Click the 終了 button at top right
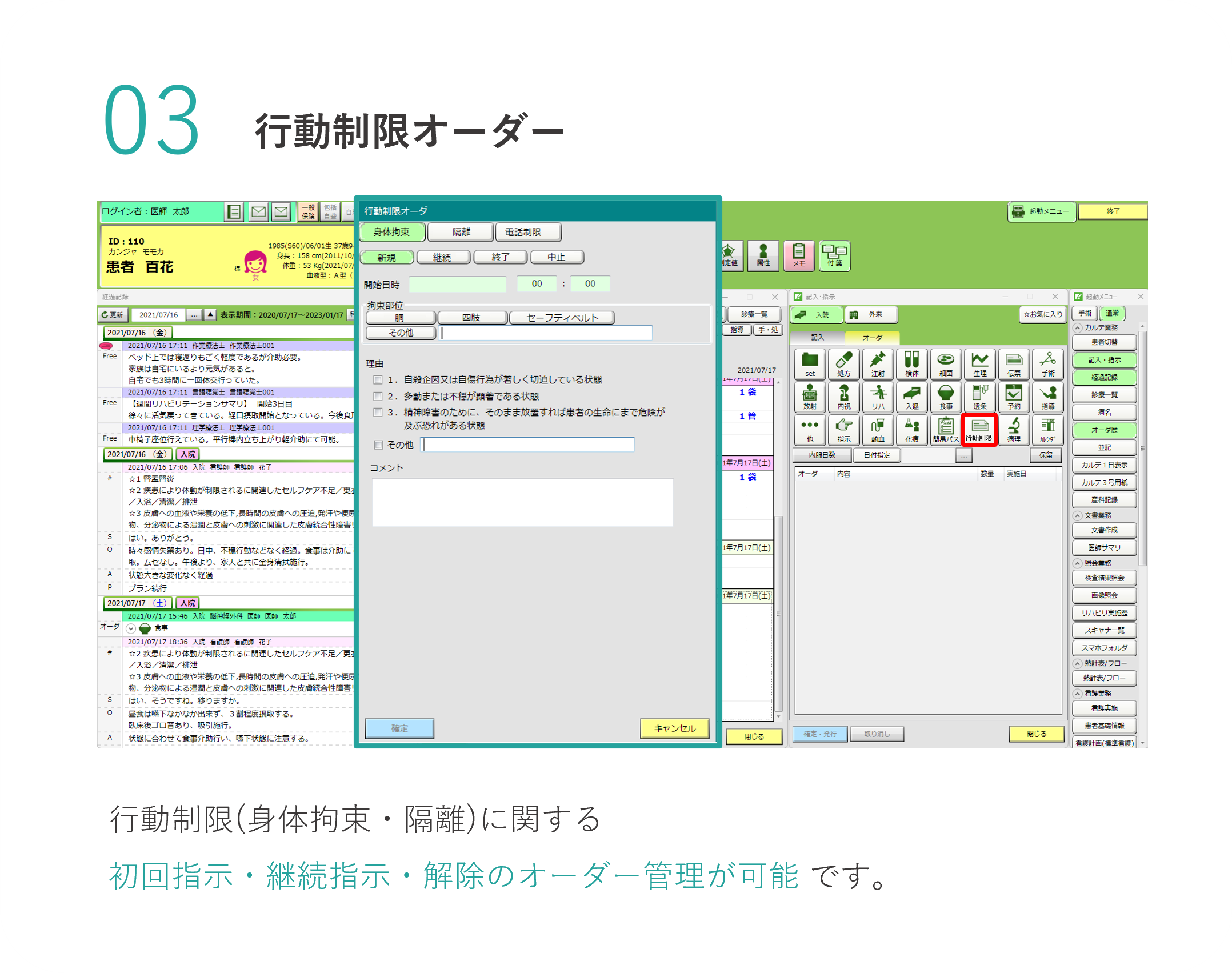The width and height of the screenshot is (1232, 973). pyautogui.click(x=1113, y=211)
